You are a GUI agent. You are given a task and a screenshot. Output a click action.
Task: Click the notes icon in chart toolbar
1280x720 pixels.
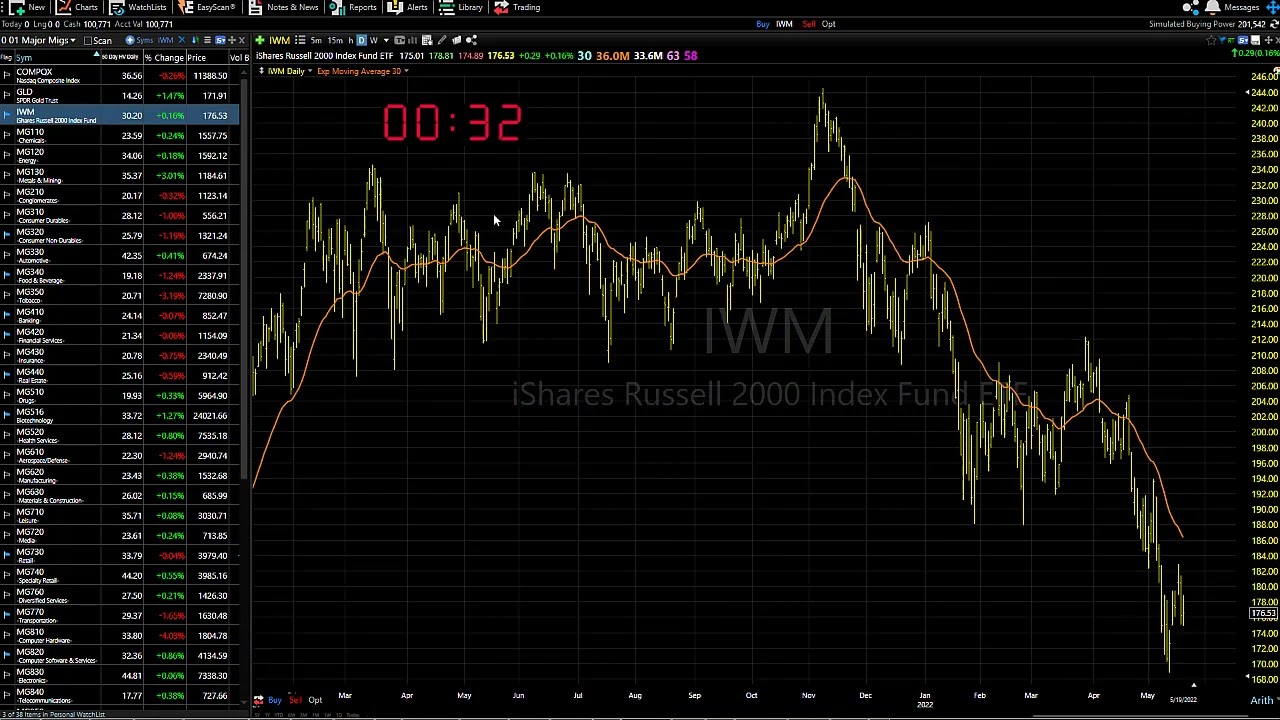click(x=456, y=40)
